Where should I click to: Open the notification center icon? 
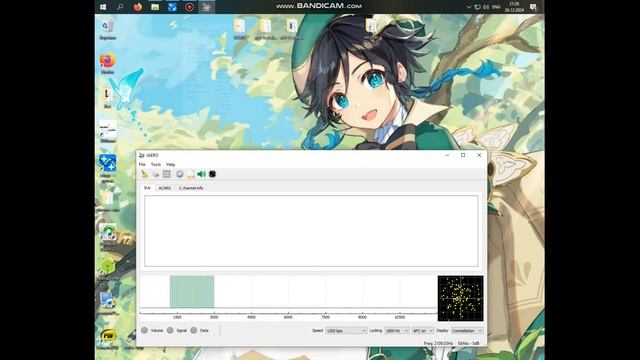(533, 7)
